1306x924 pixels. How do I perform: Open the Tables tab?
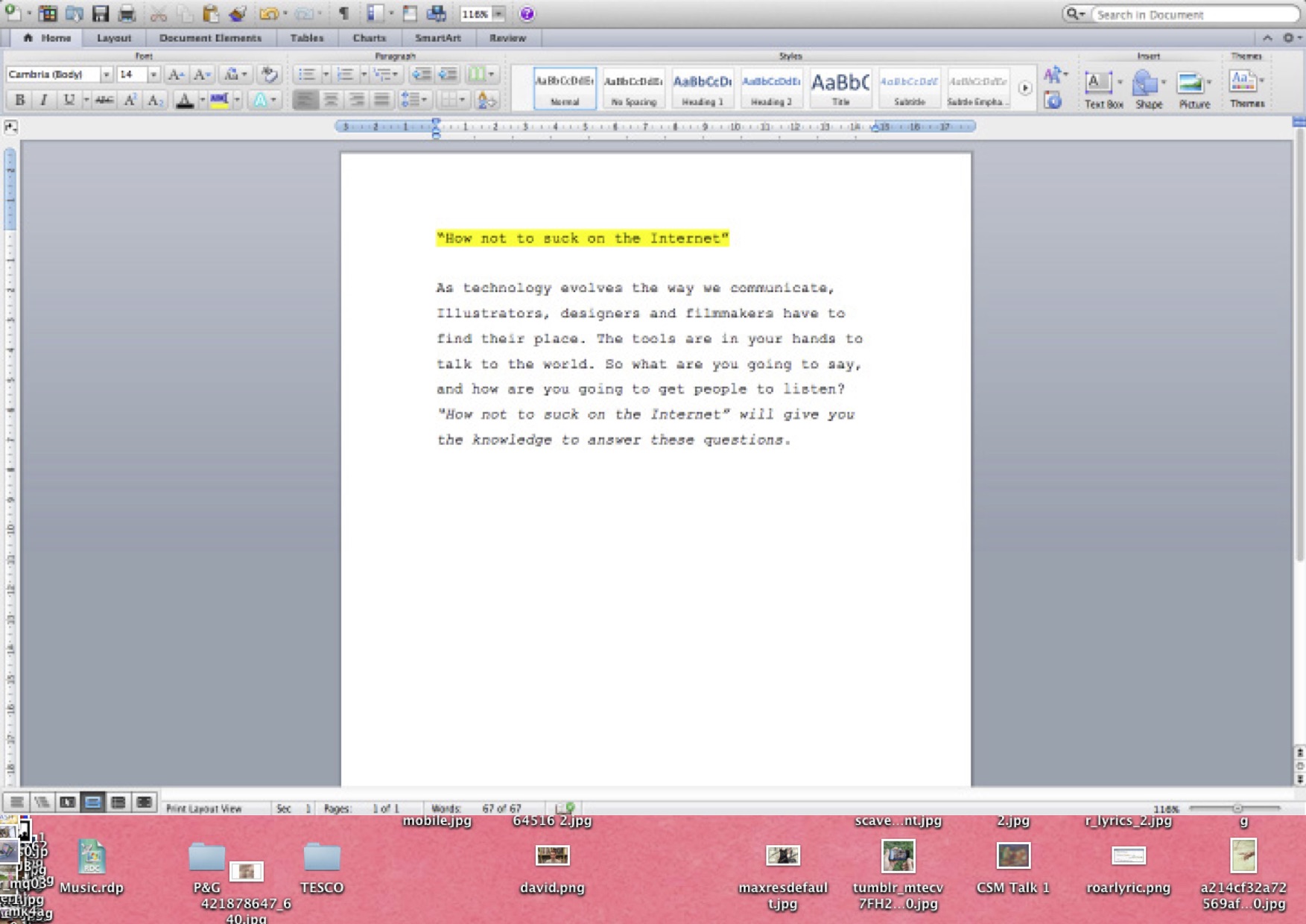click(307, 38)
